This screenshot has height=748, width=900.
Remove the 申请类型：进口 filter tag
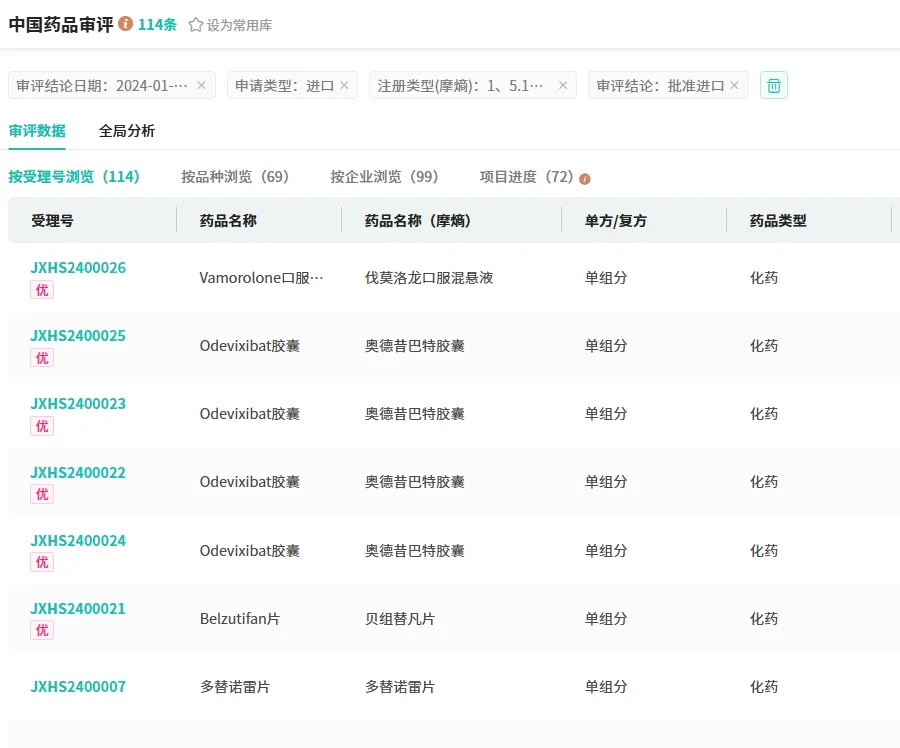pyautogui.click(x=344, y=86)
